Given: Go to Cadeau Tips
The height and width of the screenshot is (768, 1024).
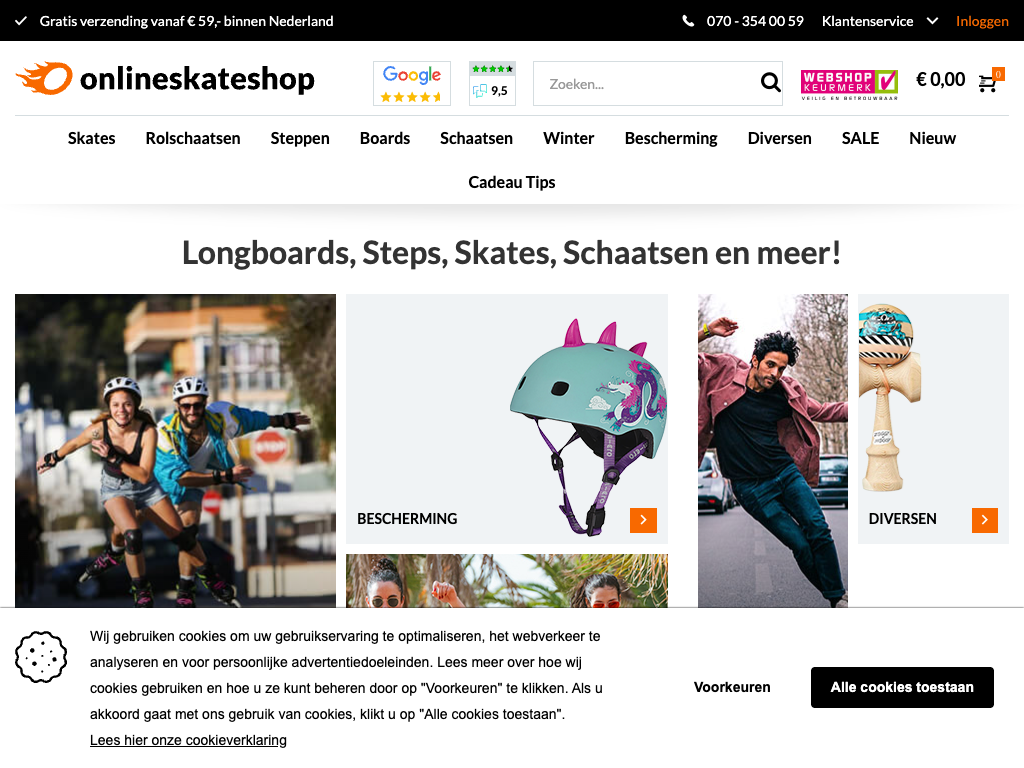Looking at the screenshot, I should (x=511, y=182).
